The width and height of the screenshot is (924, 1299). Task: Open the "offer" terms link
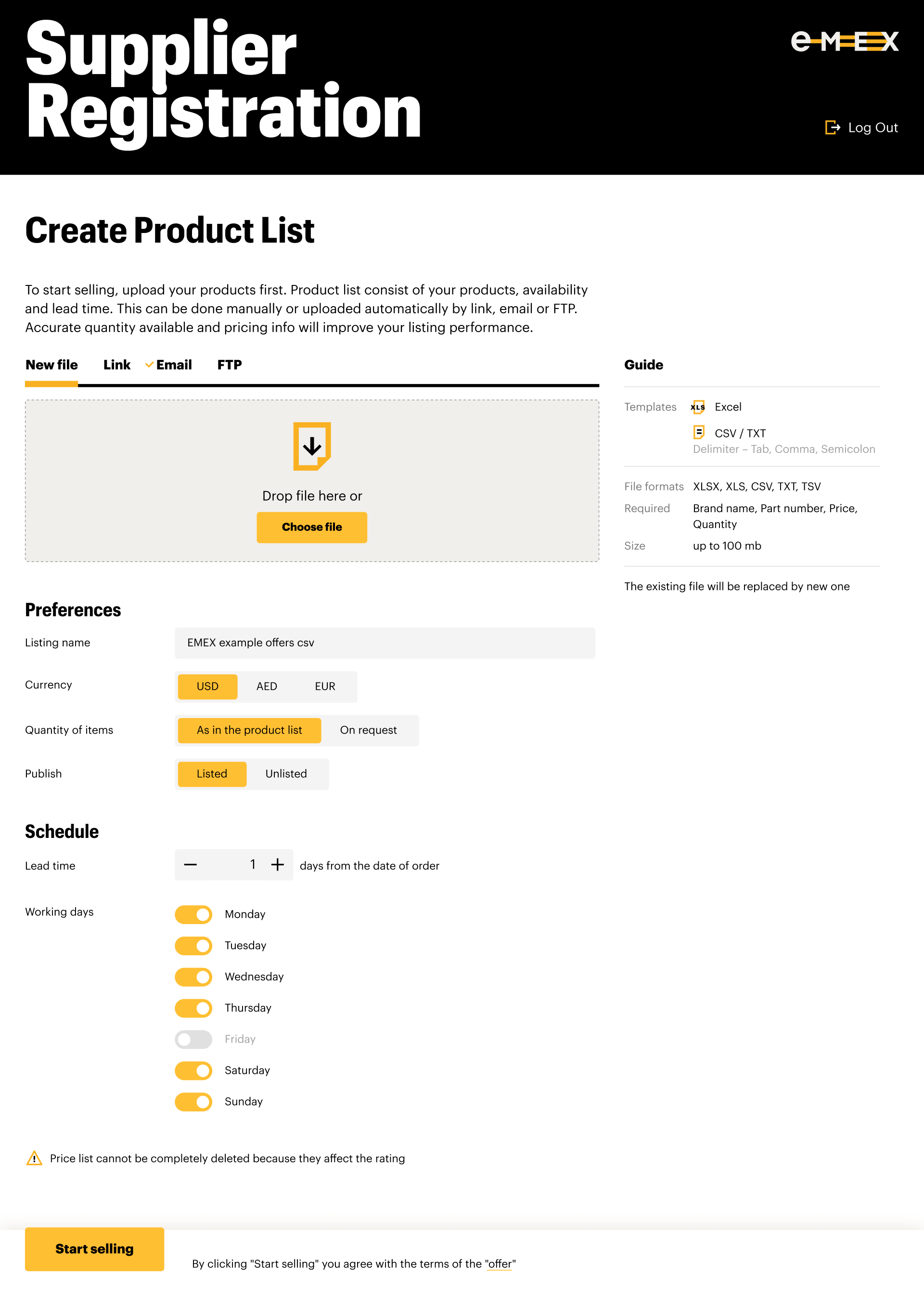500,1264
